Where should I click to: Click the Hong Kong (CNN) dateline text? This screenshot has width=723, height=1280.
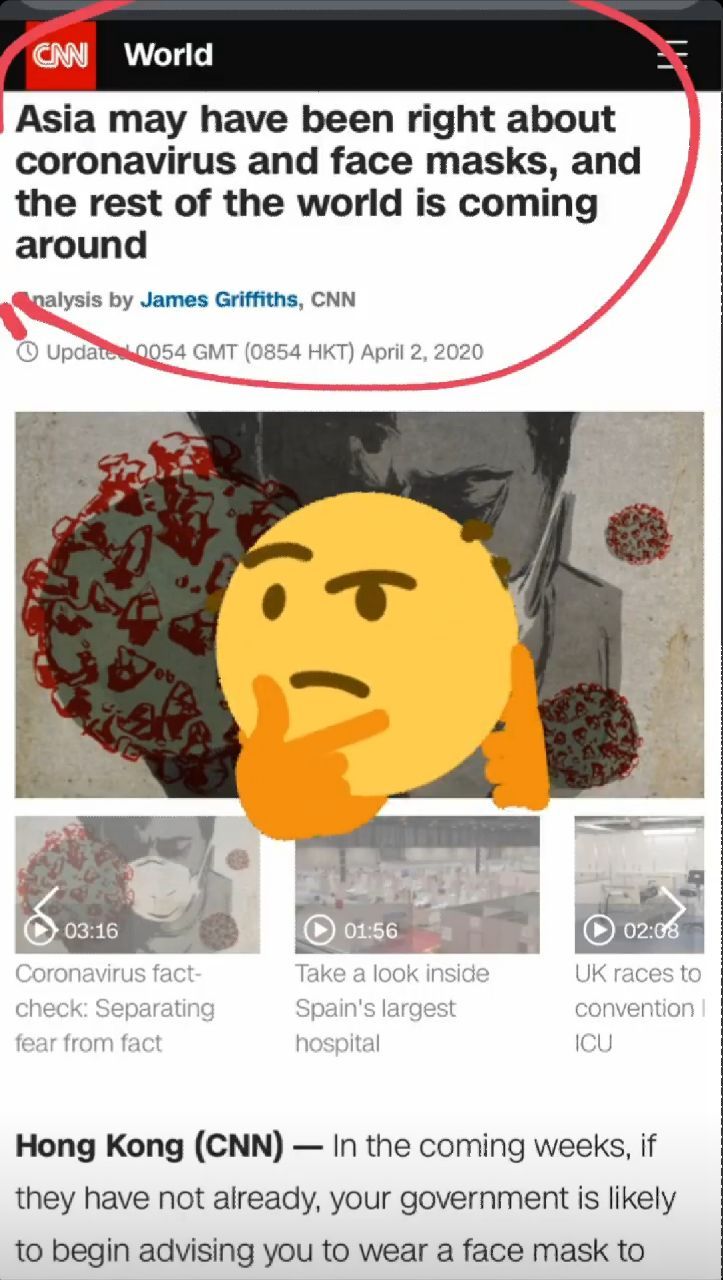tap(149, 1146)
